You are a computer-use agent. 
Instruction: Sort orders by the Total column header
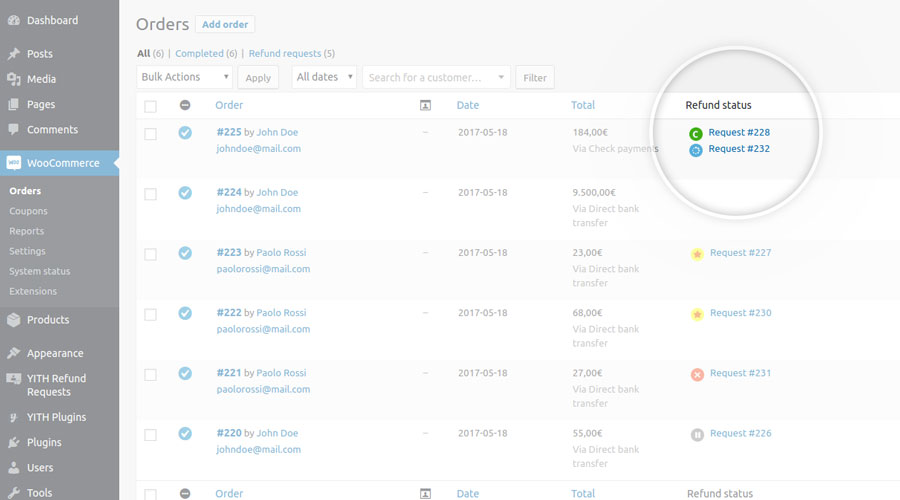[x=583, y=105]
